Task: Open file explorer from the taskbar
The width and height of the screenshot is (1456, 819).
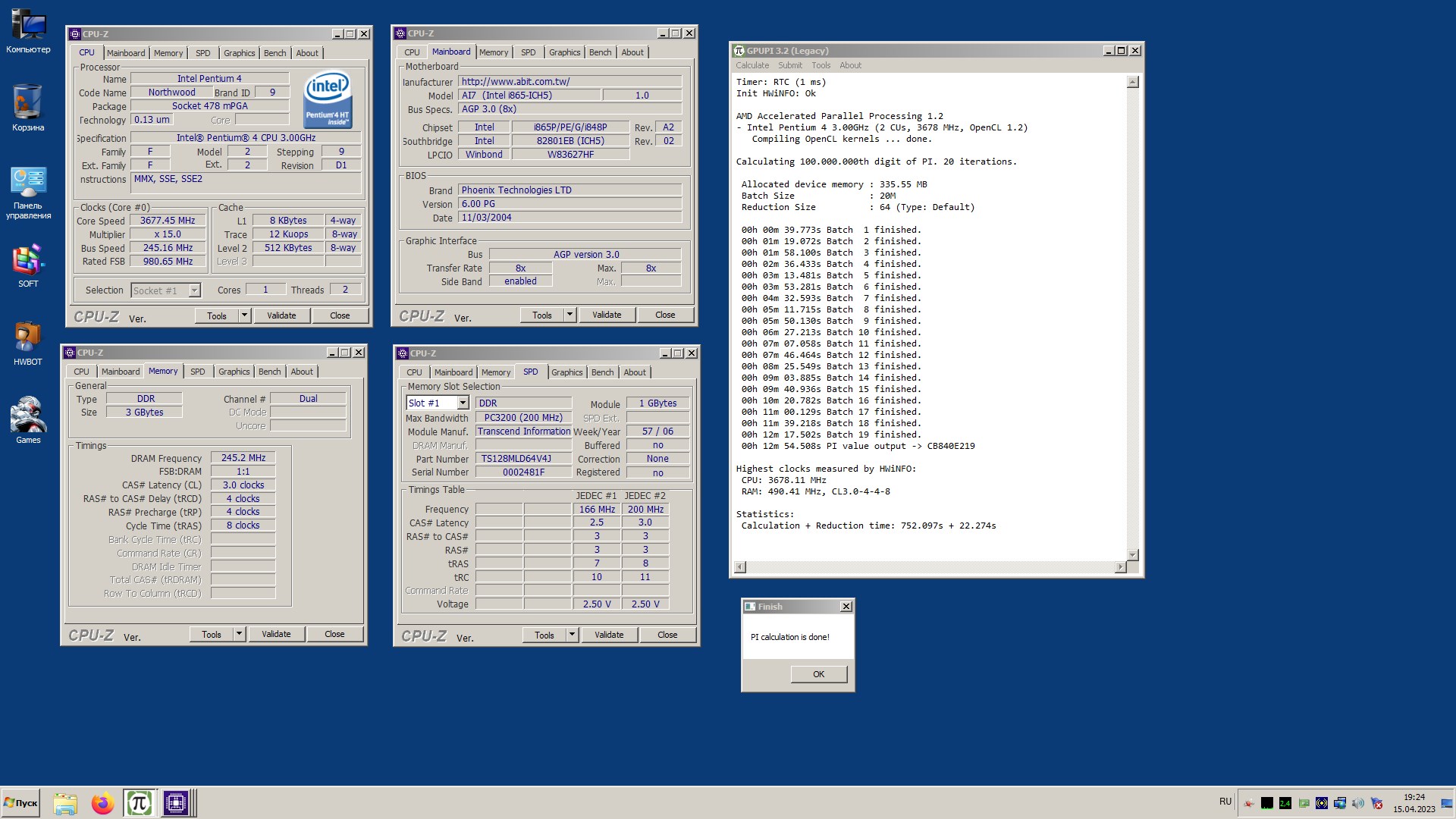Action: 65,803
